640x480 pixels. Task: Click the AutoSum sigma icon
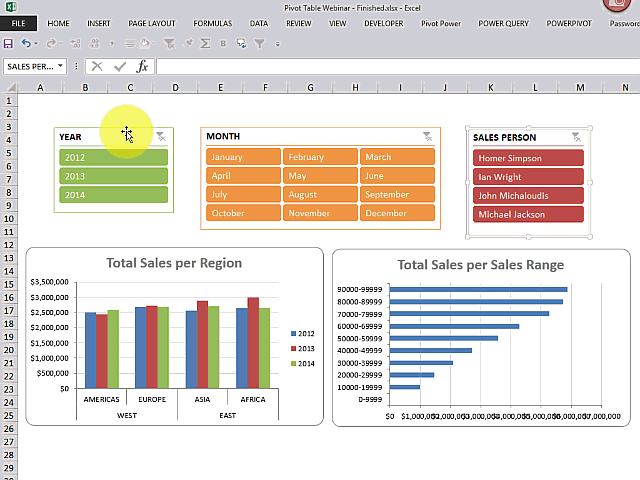(205, 43)
